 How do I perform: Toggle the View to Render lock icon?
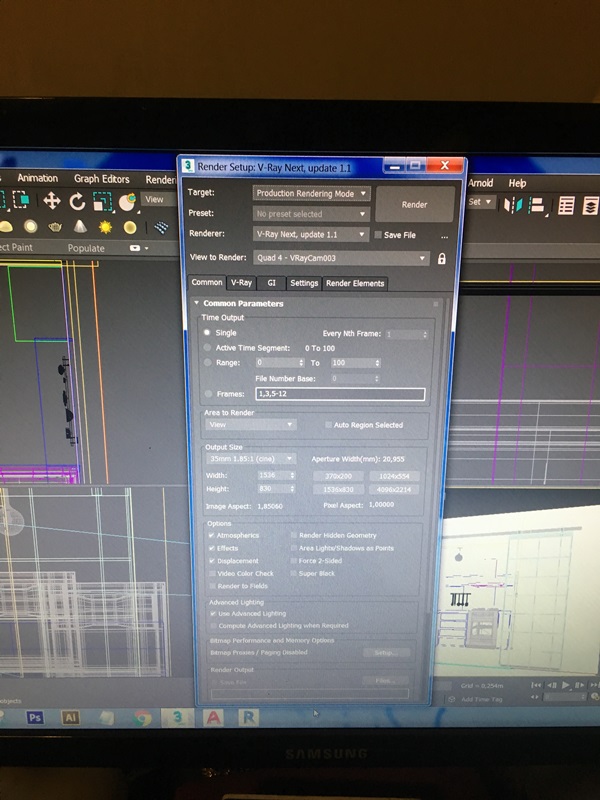pyautogui.click(x=441, y=259)
